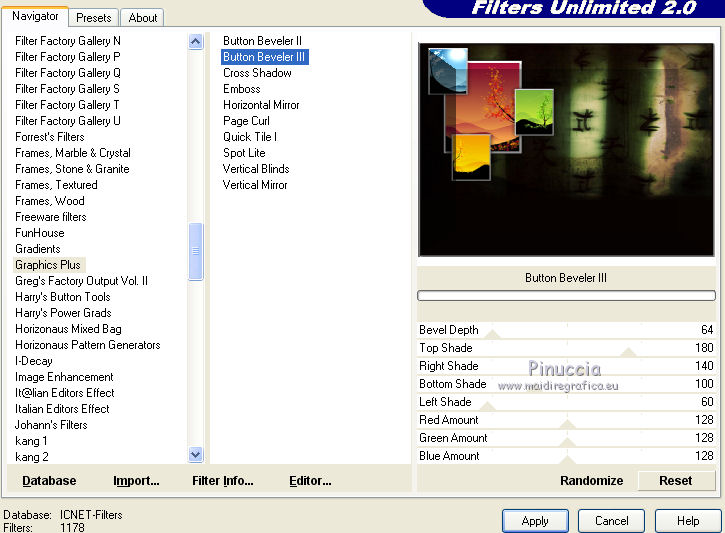Select the I-Decay category
The image size is (725, 533).
[33, 361]
